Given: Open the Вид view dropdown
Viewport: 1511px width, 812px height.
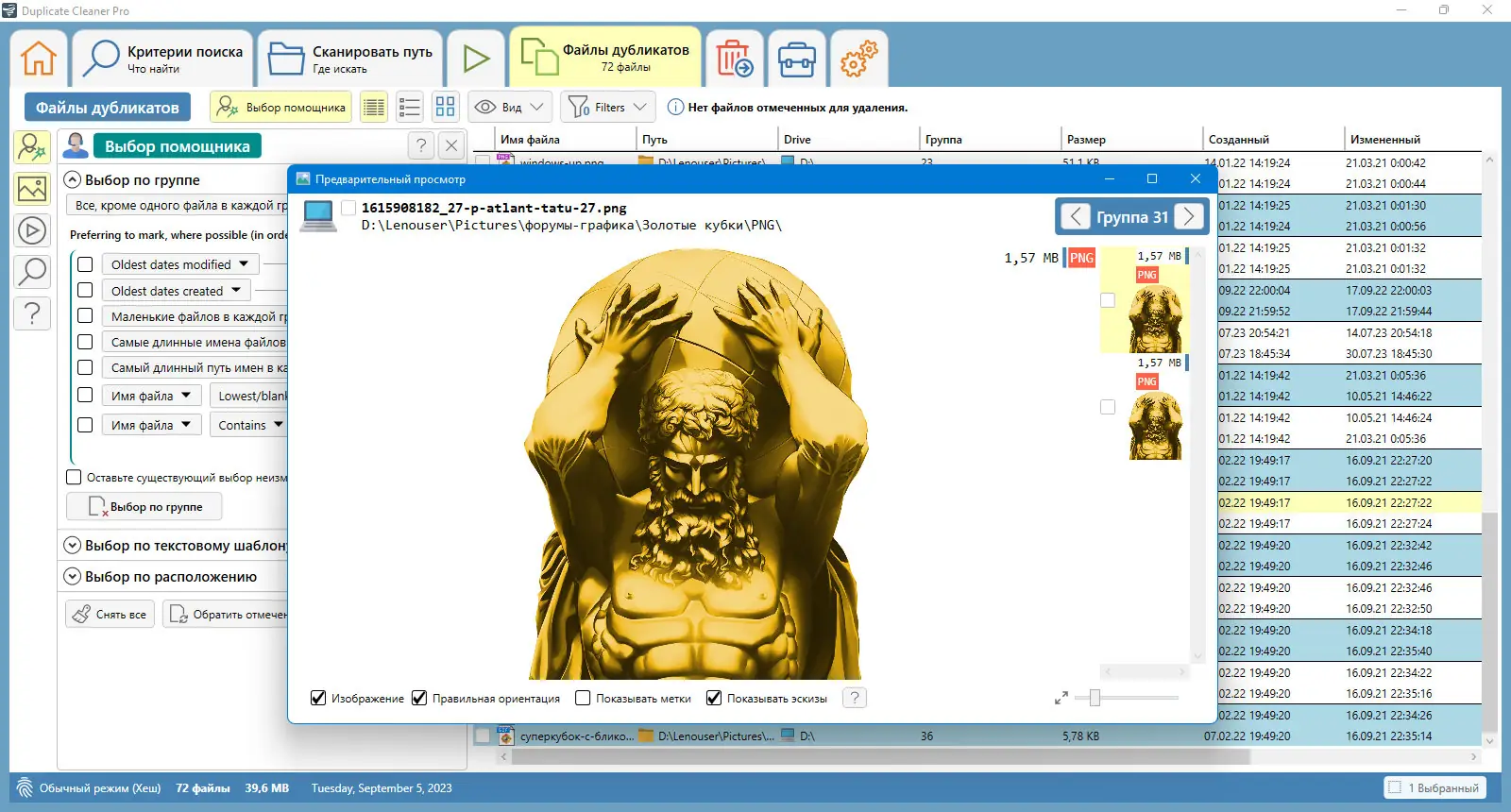Looking at the screenshot, I should (510, 108).
